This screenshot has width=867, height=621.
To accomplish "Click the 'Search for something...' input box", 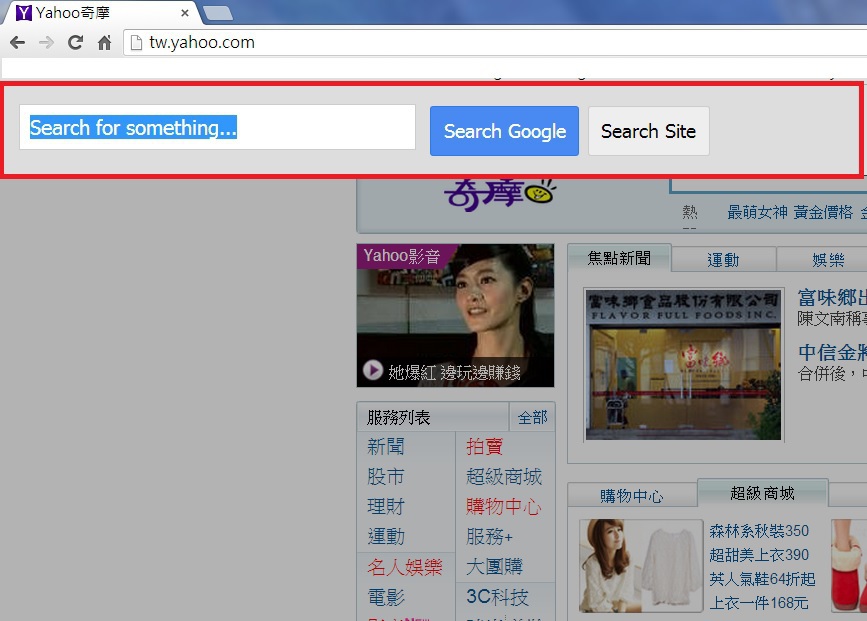I will tap(217, 127).
